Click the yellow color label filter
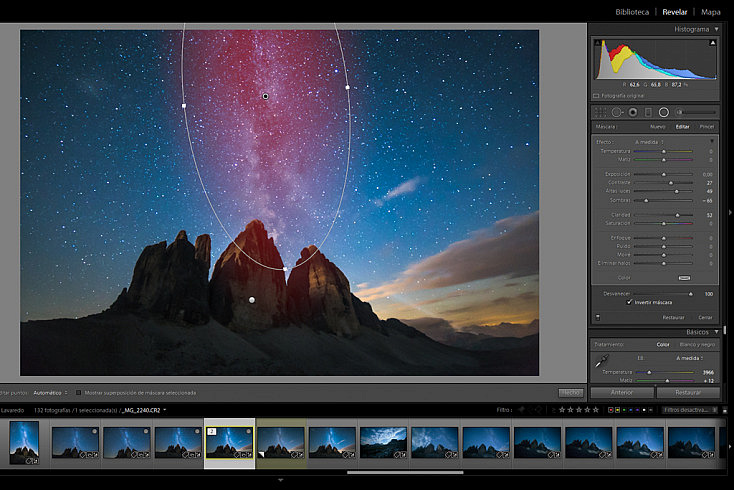This screenshot has width=734, height=490. point(617,410)
